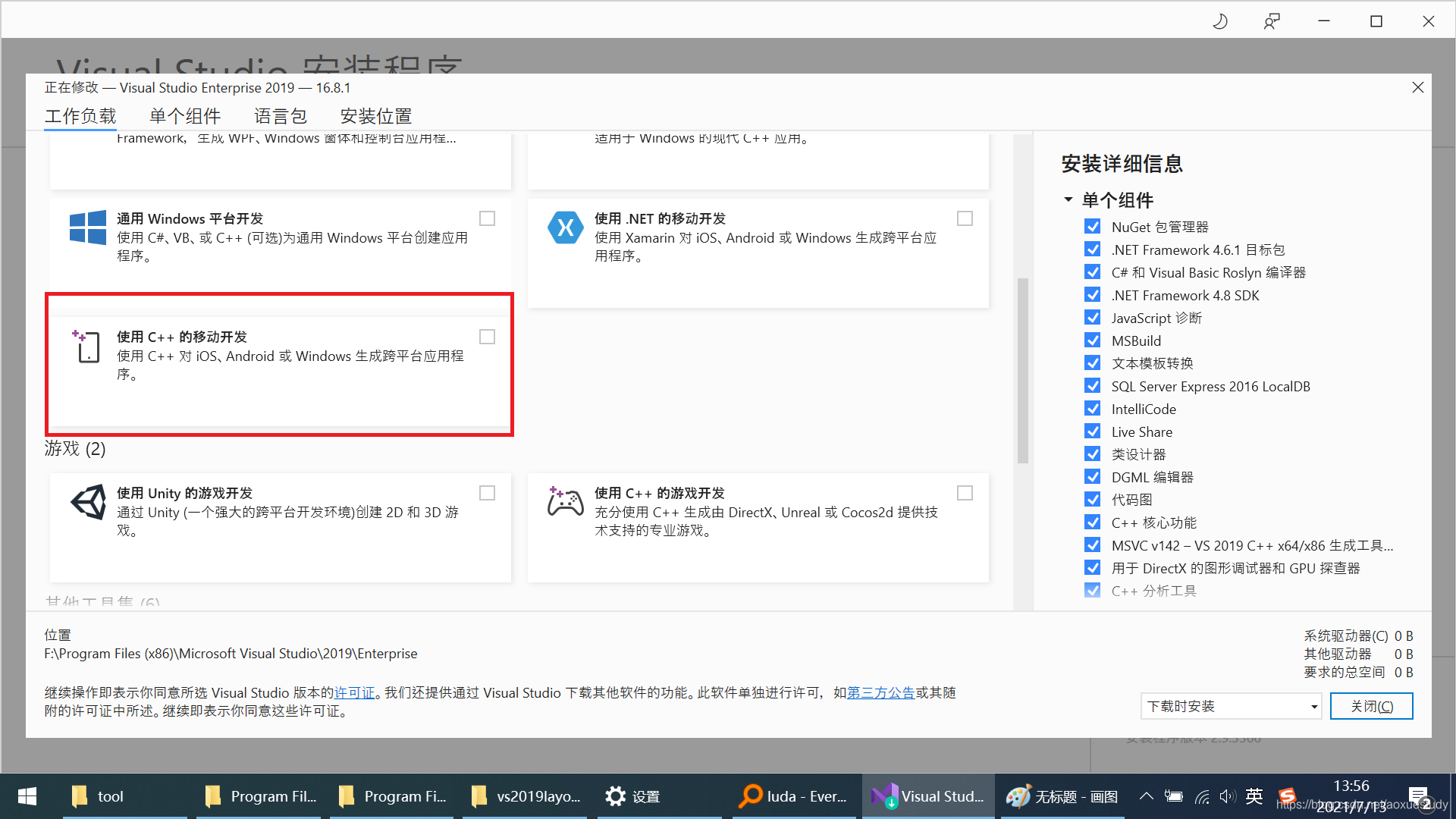Switch to the 单个组件 tab
This screenshot has height=819, width=1456.
click(x=185, y=116)
